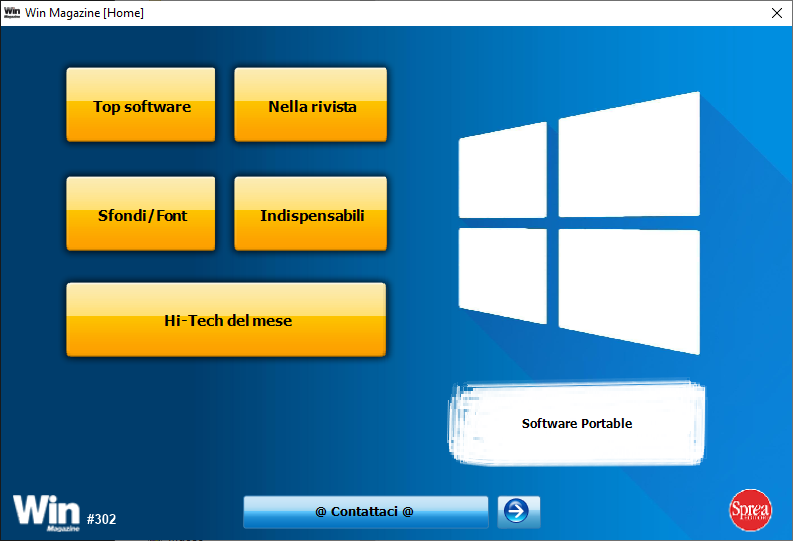Click the #302 issue number
The height and width of the screenshot is (541, 793).
click(101, 519)
